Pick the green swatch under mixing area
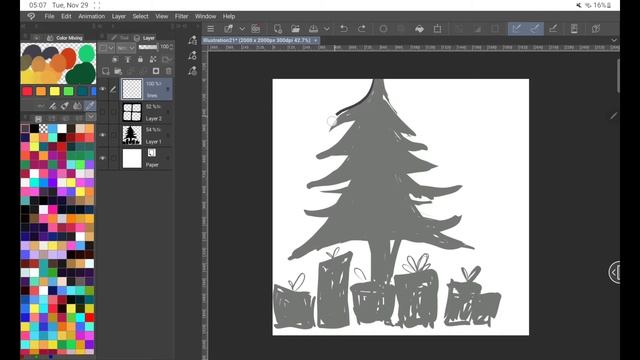Screen dimensions: 640x360 coord(68,91)
